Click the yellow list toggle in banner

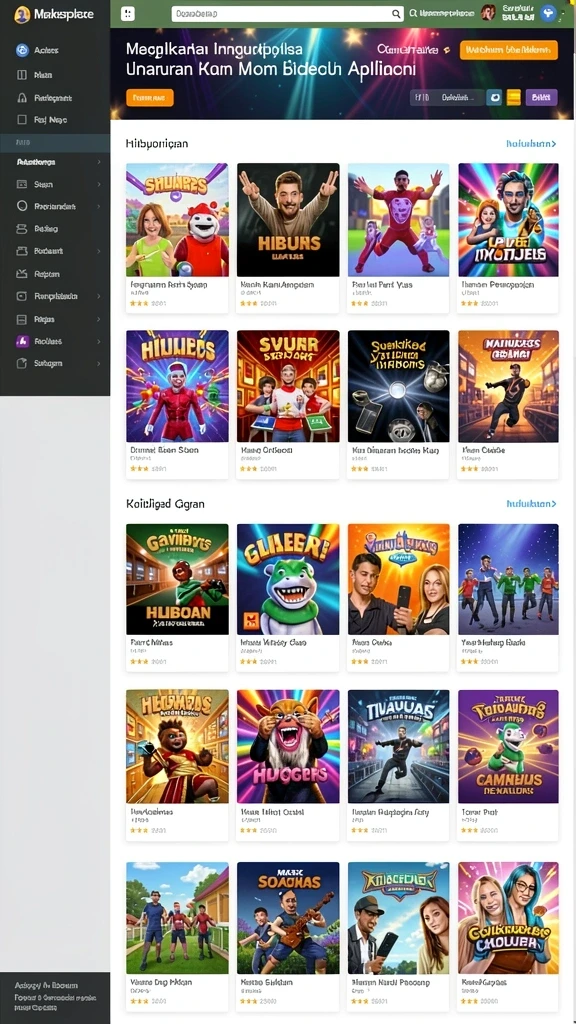(x=514, y=97)
